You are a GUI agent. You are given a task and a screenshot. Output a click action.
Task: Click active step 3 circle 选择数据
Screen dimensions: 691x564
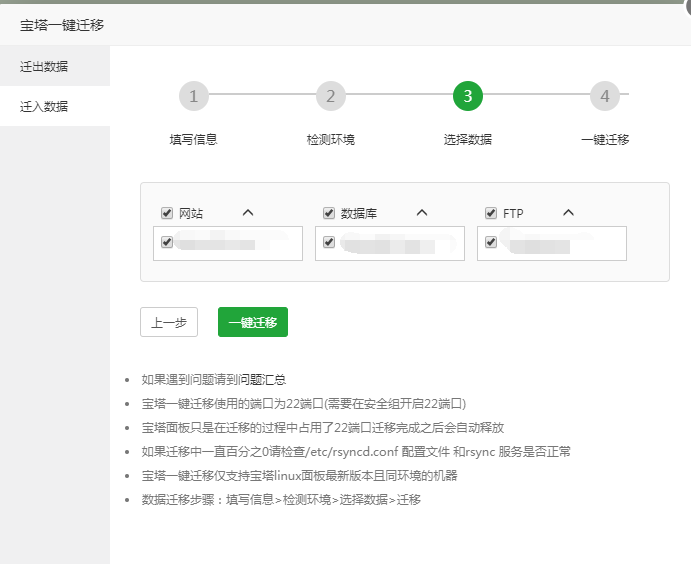[468, 96]
